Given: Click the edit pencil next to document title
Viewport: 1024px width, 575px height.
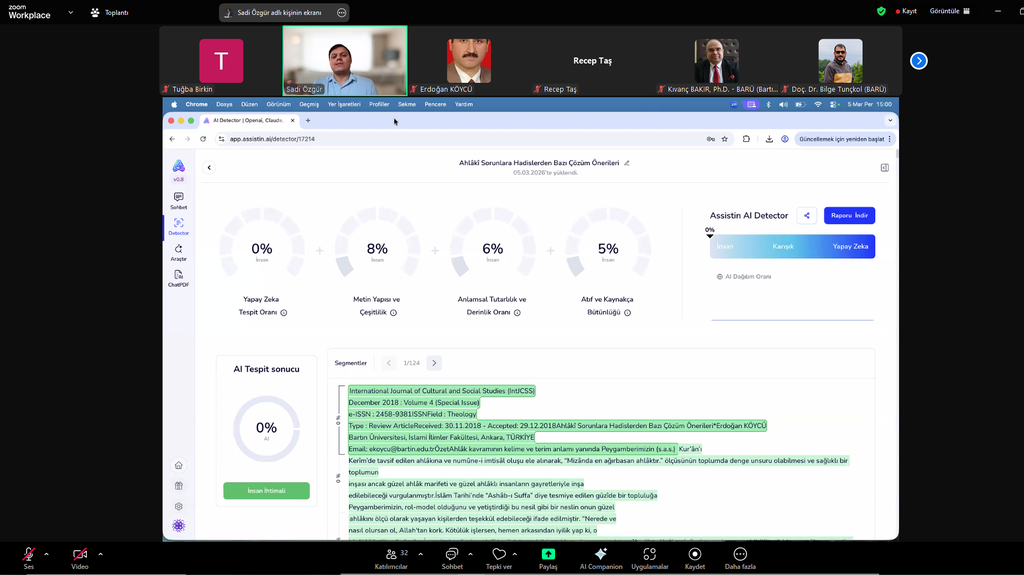Looking at the screenshot, I should point(627,162).
